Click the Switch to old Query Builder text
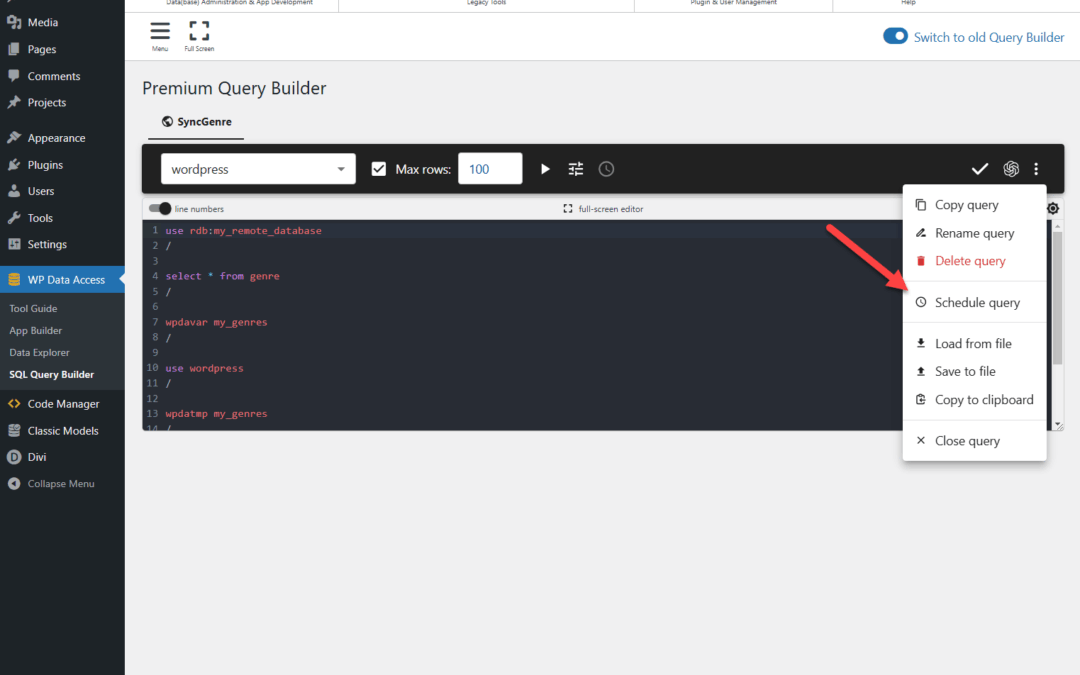The image size is (1080, 675). [989, 37]
